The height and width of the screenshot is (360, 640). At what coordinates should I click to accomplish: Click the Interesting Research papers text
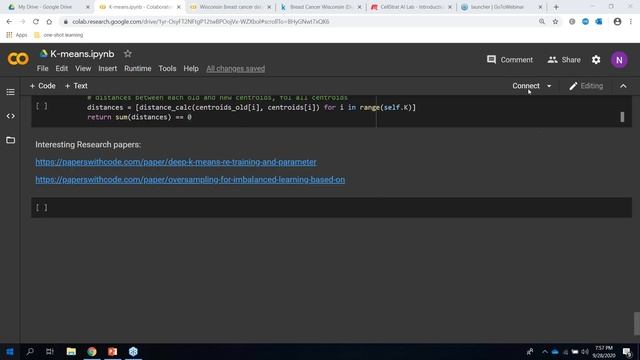88,144
